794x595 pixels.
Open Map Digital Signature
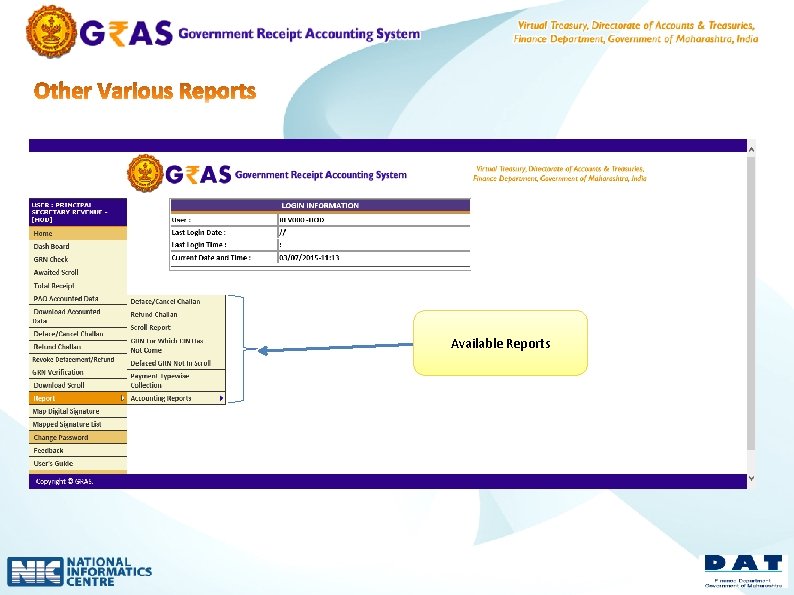[77, 412]
